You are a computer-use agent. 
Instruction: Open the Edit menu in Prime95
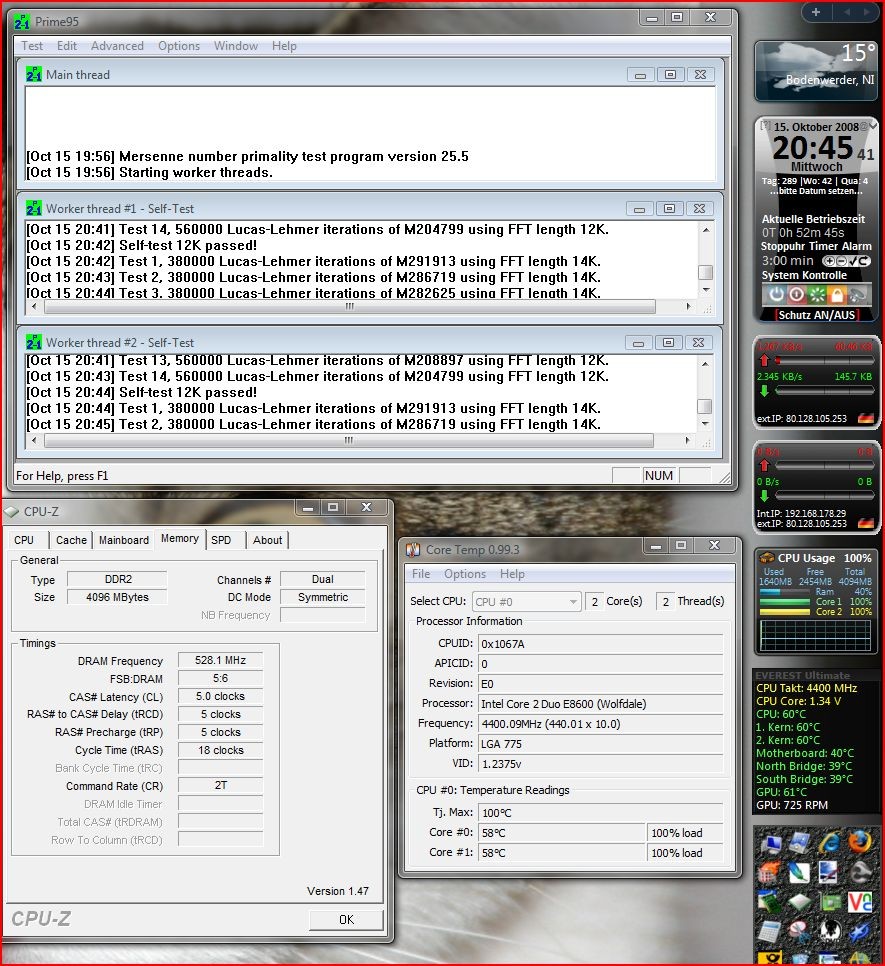(x=67, y=46)
